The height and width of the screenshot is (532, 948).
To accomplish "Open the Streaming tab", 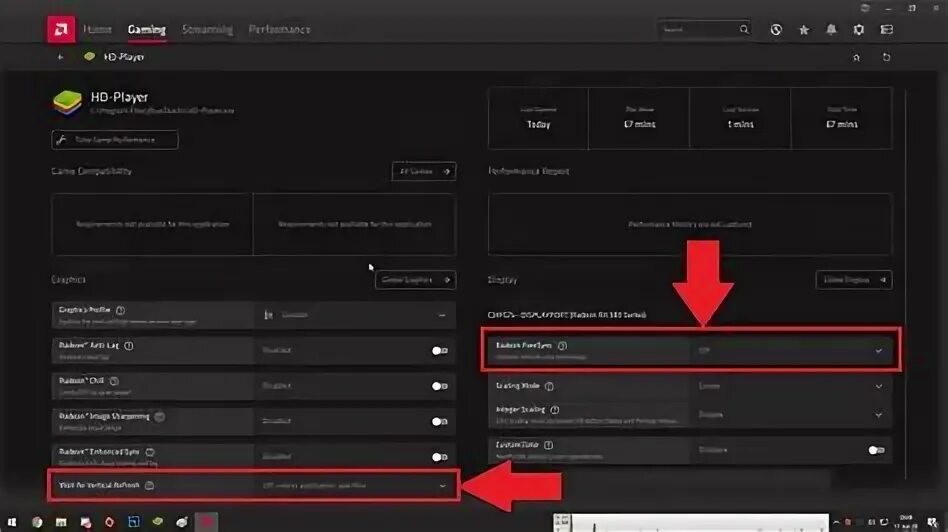I will 207,29.
